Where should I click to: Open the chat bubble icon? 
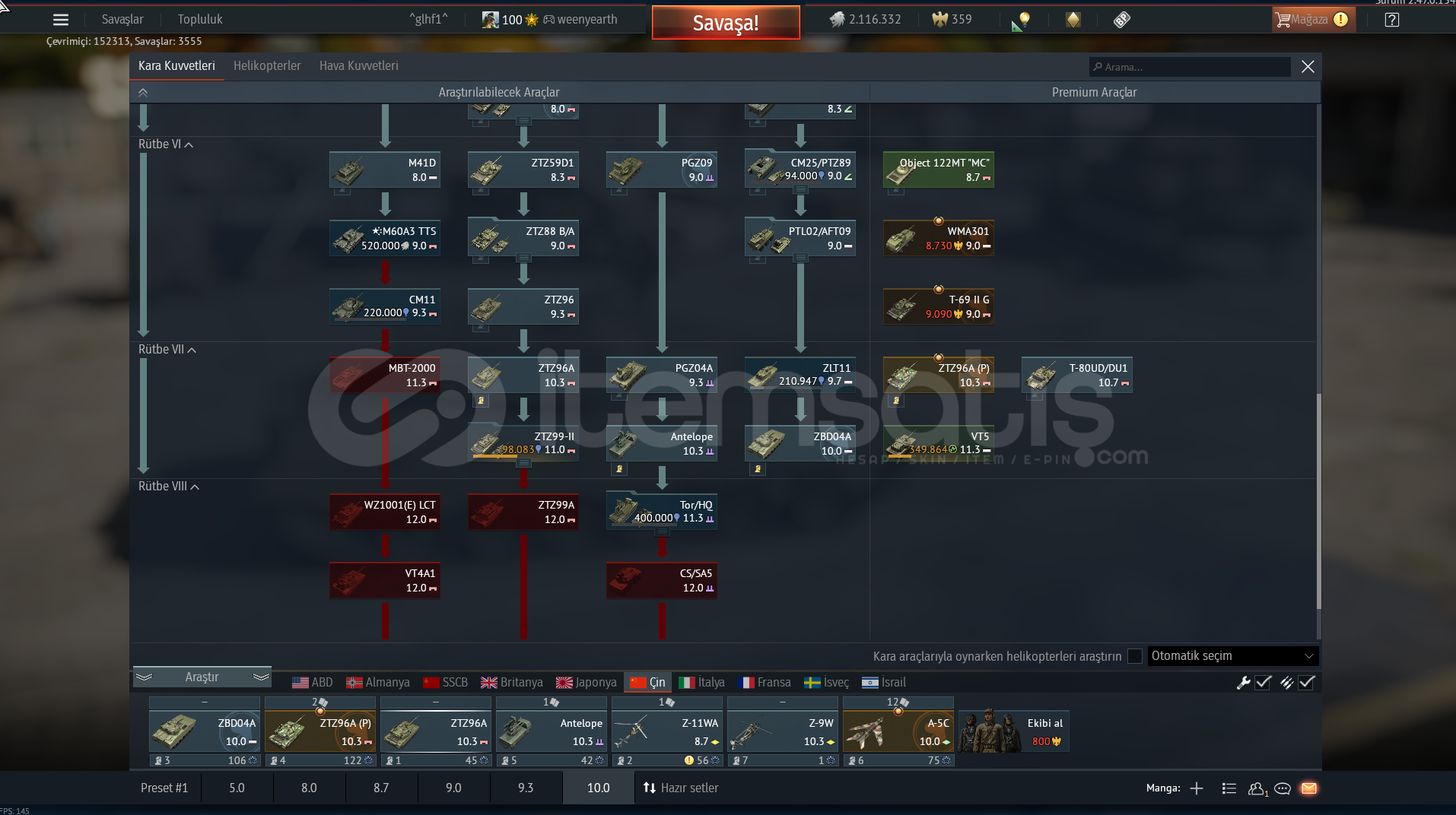[1283, 788]
